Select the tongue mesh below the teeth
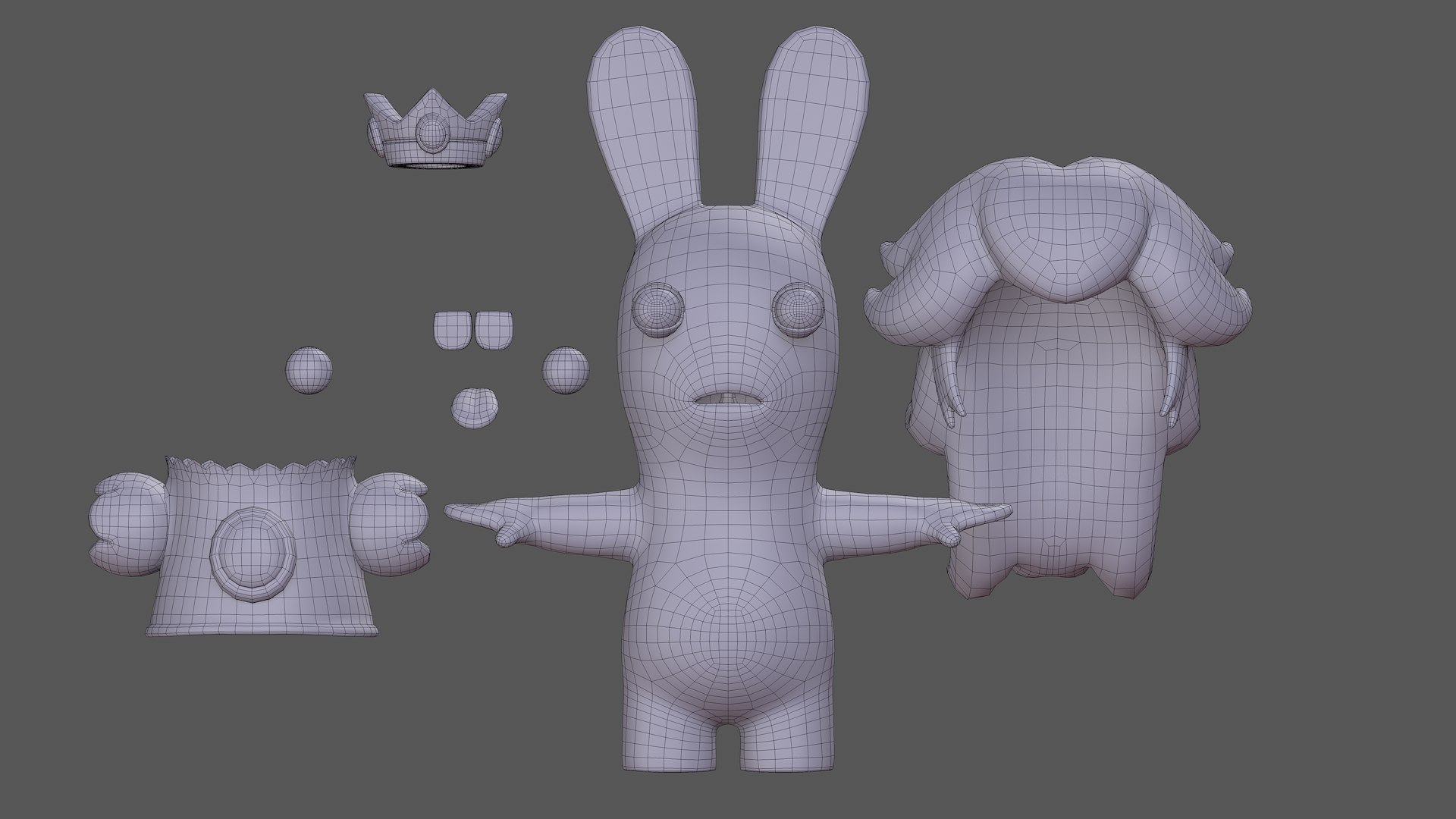1456x819 pixels. tap(475, 408)
